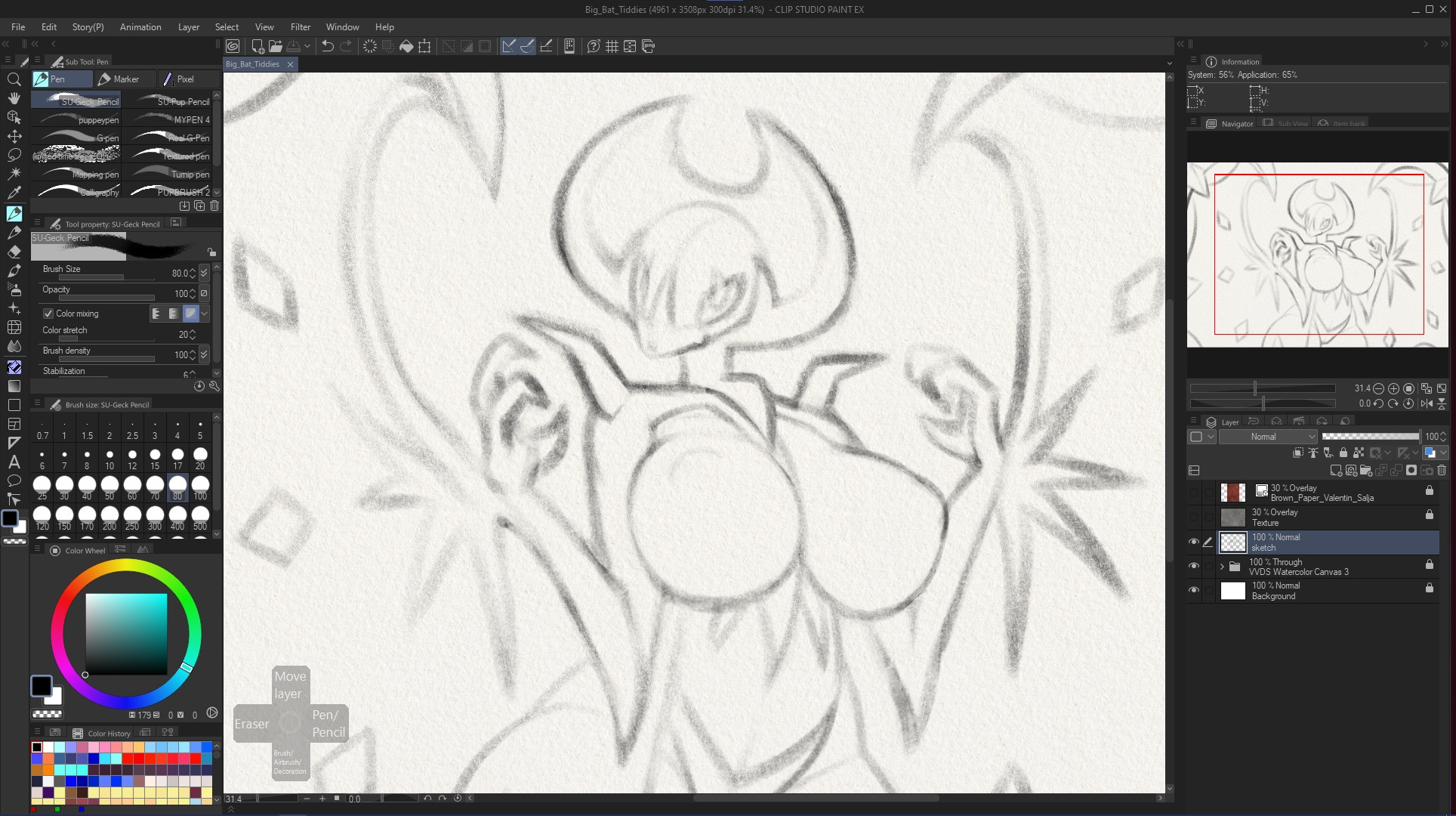
Task: Click the Undo arrow in command bar
Action: pyautogui.click(x=328, y=46)
